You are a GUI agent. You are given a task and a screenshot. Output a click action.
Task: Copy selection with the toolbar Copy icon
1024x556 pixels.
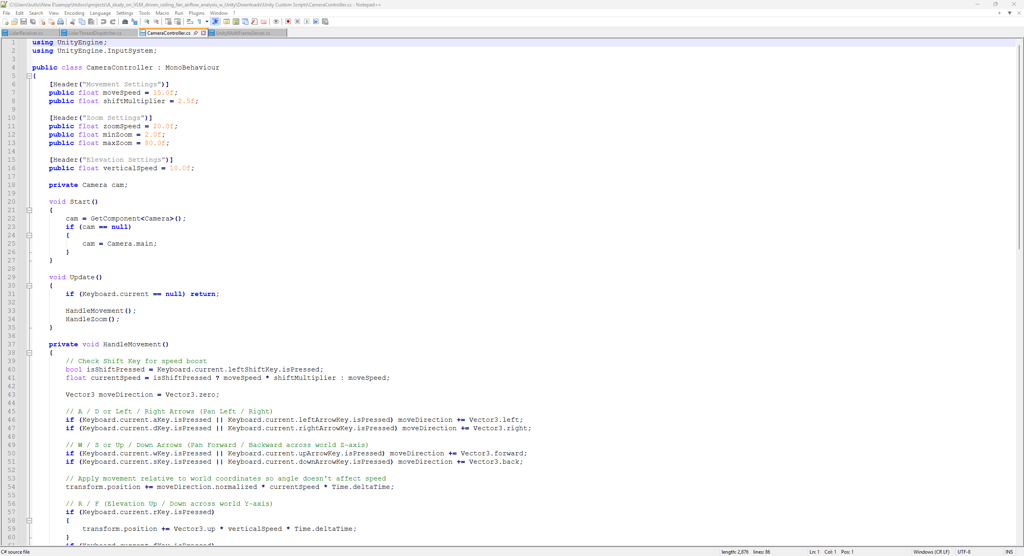(82, 22)
